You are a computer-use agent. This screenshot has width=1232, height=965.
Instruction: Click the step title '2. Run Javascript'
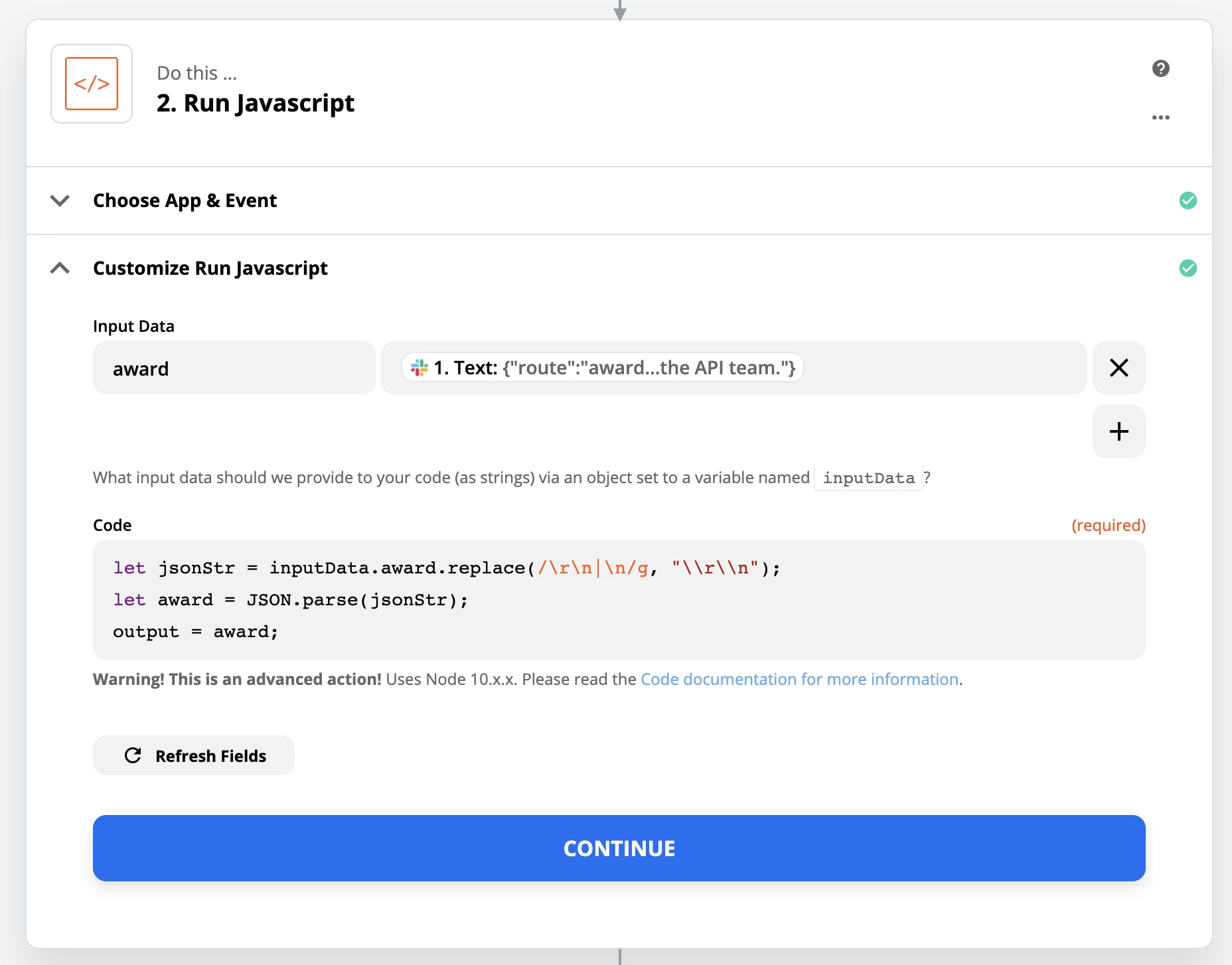coord(255,103)
